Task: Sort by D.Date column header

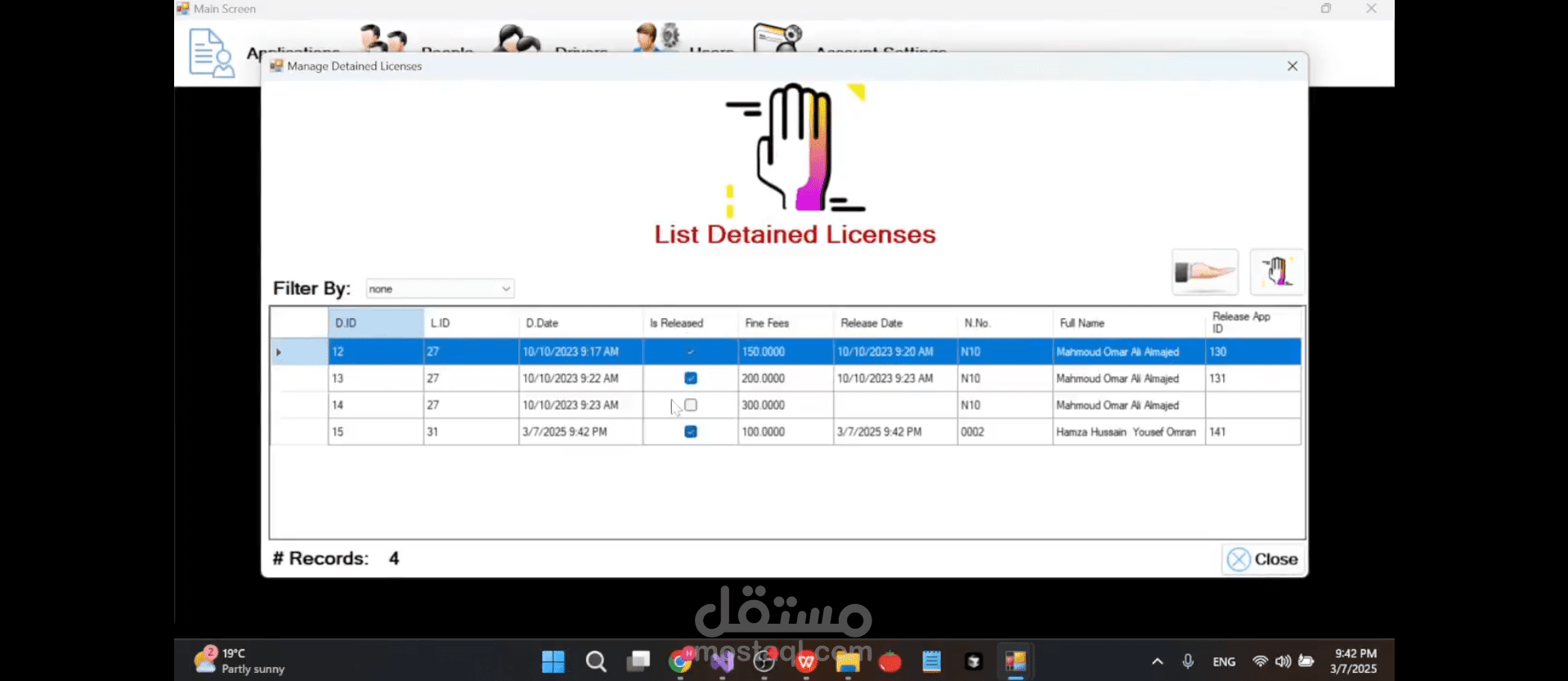Action: [580, 323]
